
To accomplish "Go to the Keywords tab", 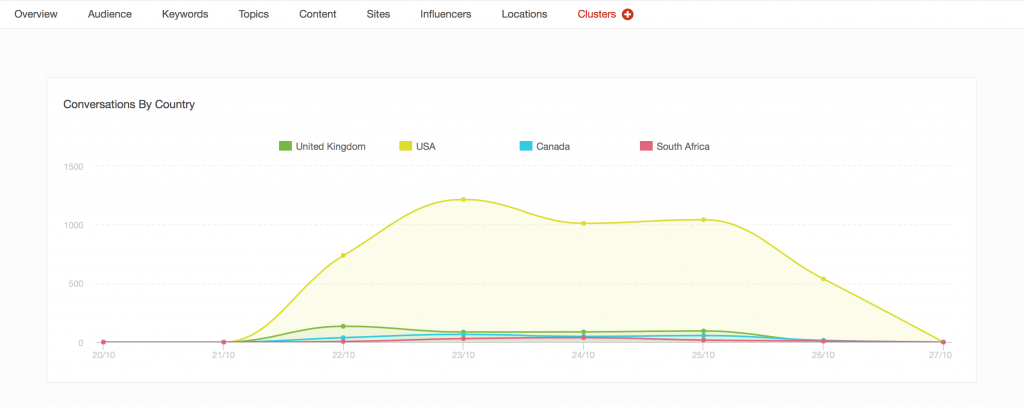I will point(185,15).
